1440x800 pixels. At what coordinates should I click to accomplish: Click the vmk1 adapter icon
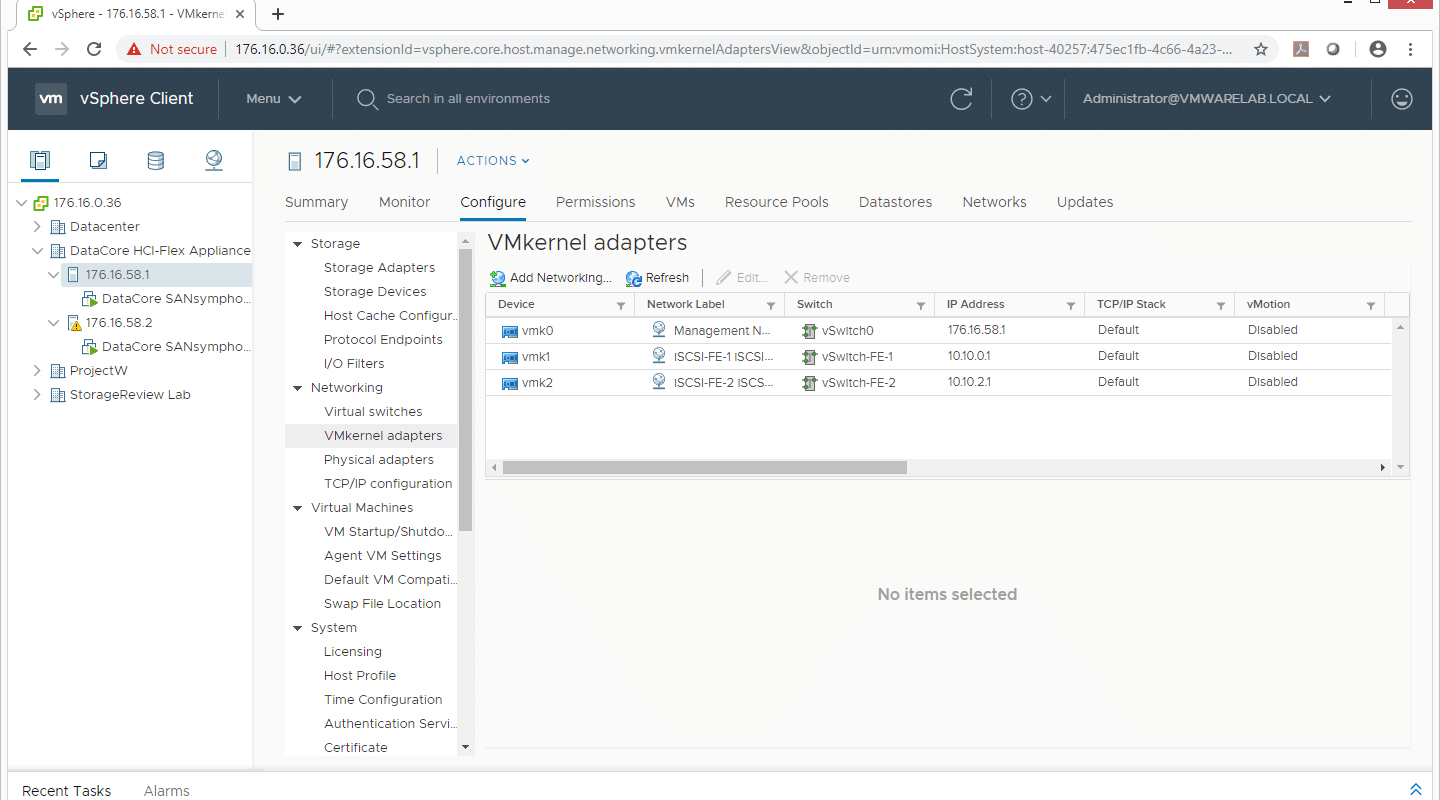click(509, 357)
